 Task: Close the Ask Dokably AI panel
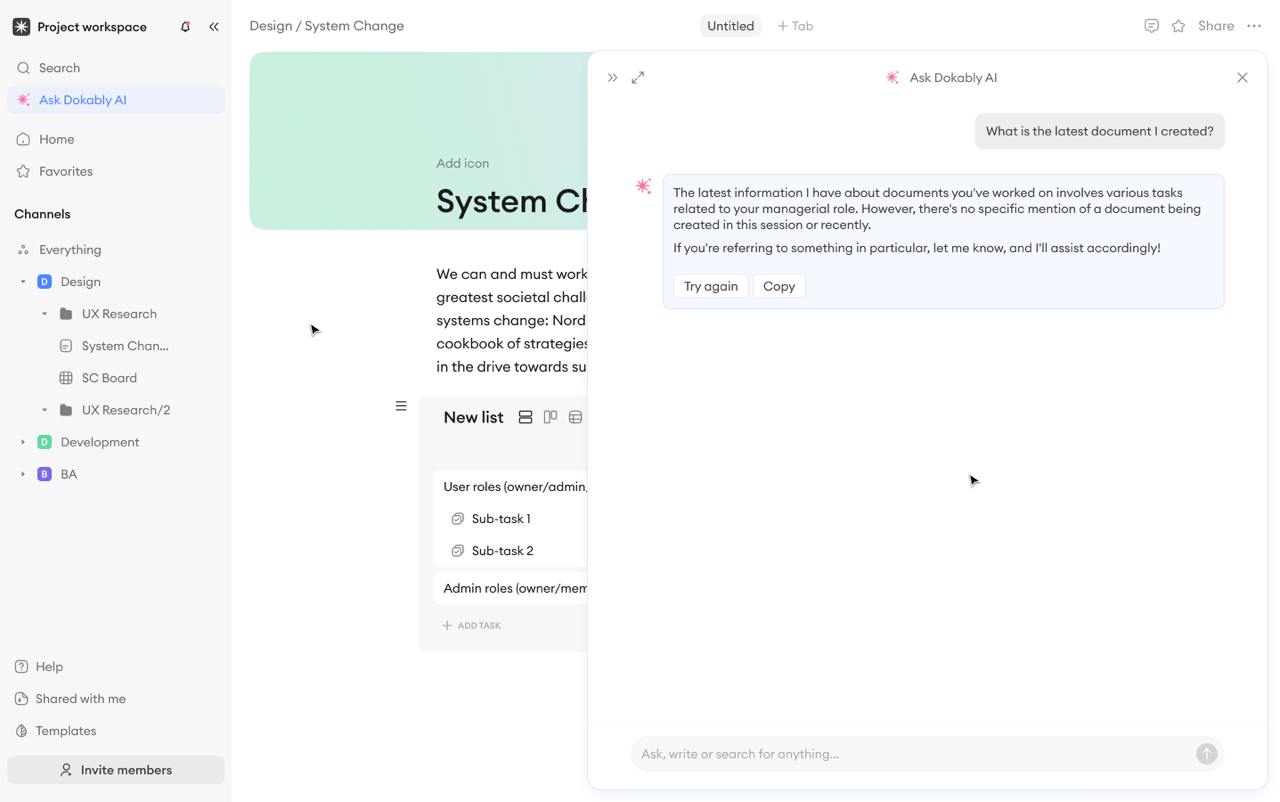(1242, 77)
